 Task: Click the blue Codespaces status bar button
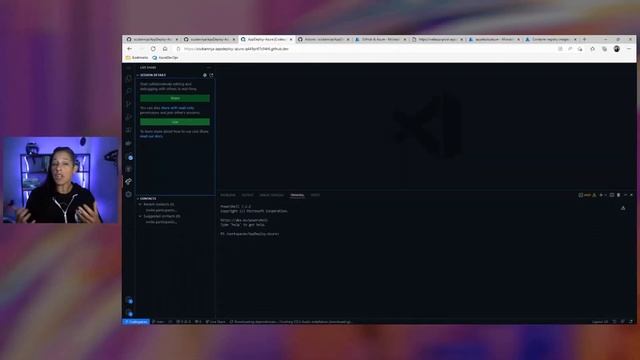coord(136,322)
